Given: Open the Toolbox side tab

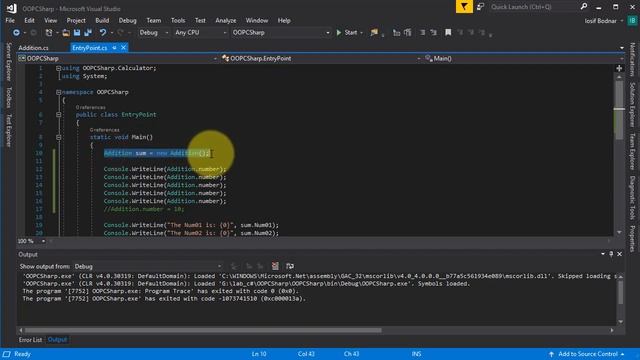Looking at the screenshot, I should click(9, 98).
